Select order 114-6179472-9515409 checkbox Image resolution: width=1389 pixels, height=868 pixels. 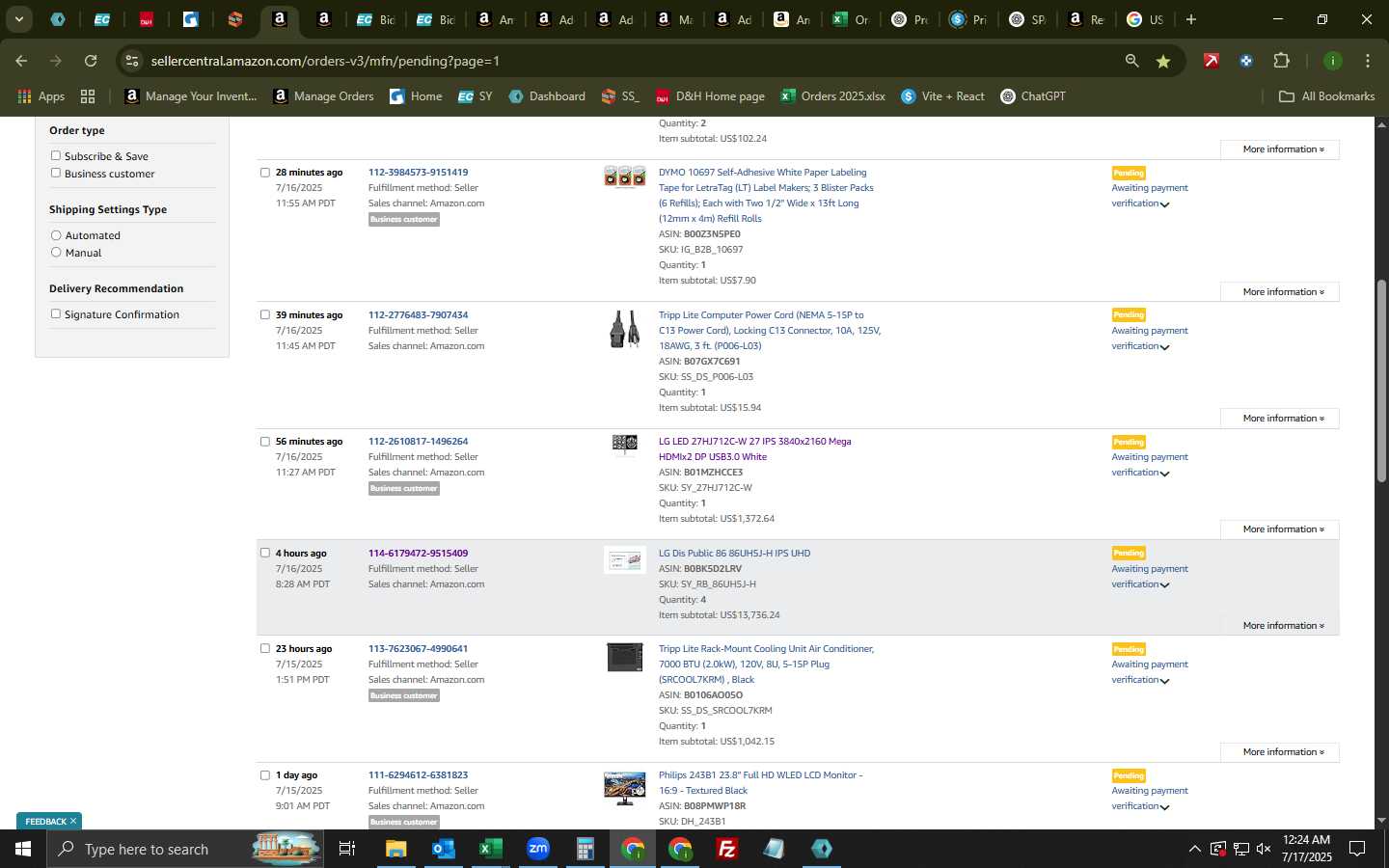pyautogui.click(x=265, y=553)
